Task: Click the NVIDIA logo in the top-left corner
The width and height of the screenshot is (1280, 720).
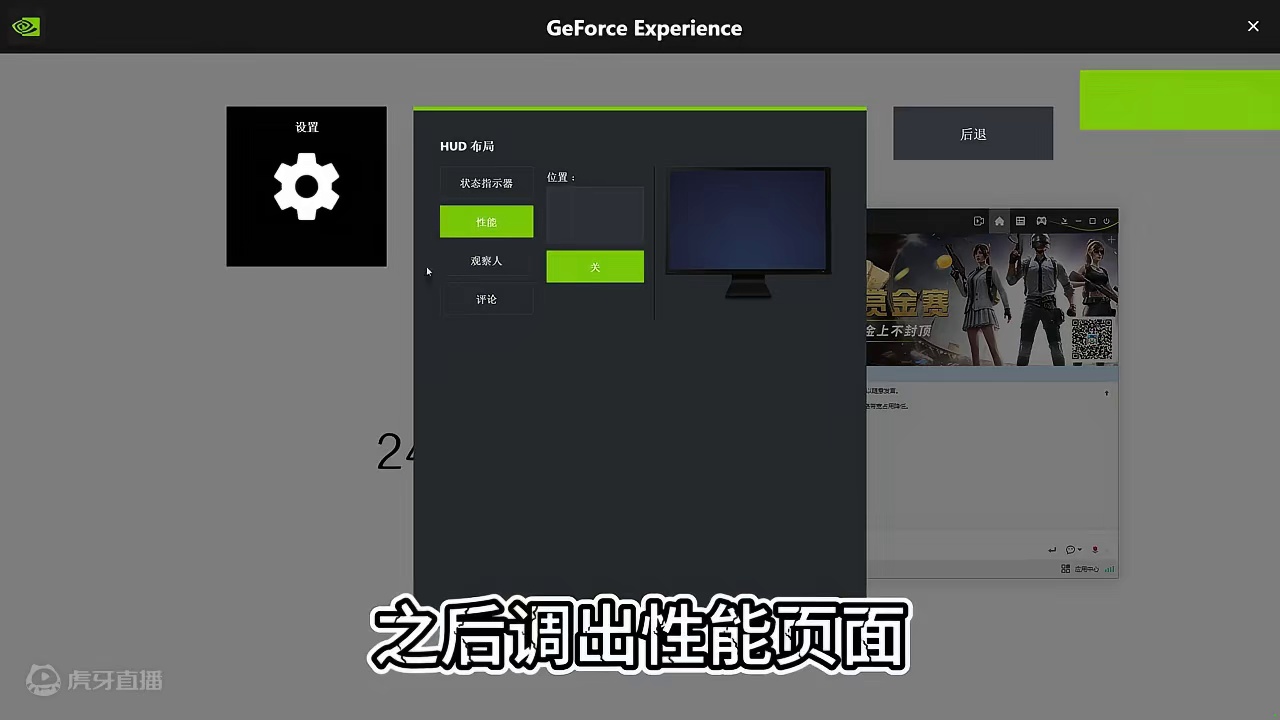Action: (x=25, y=26)
